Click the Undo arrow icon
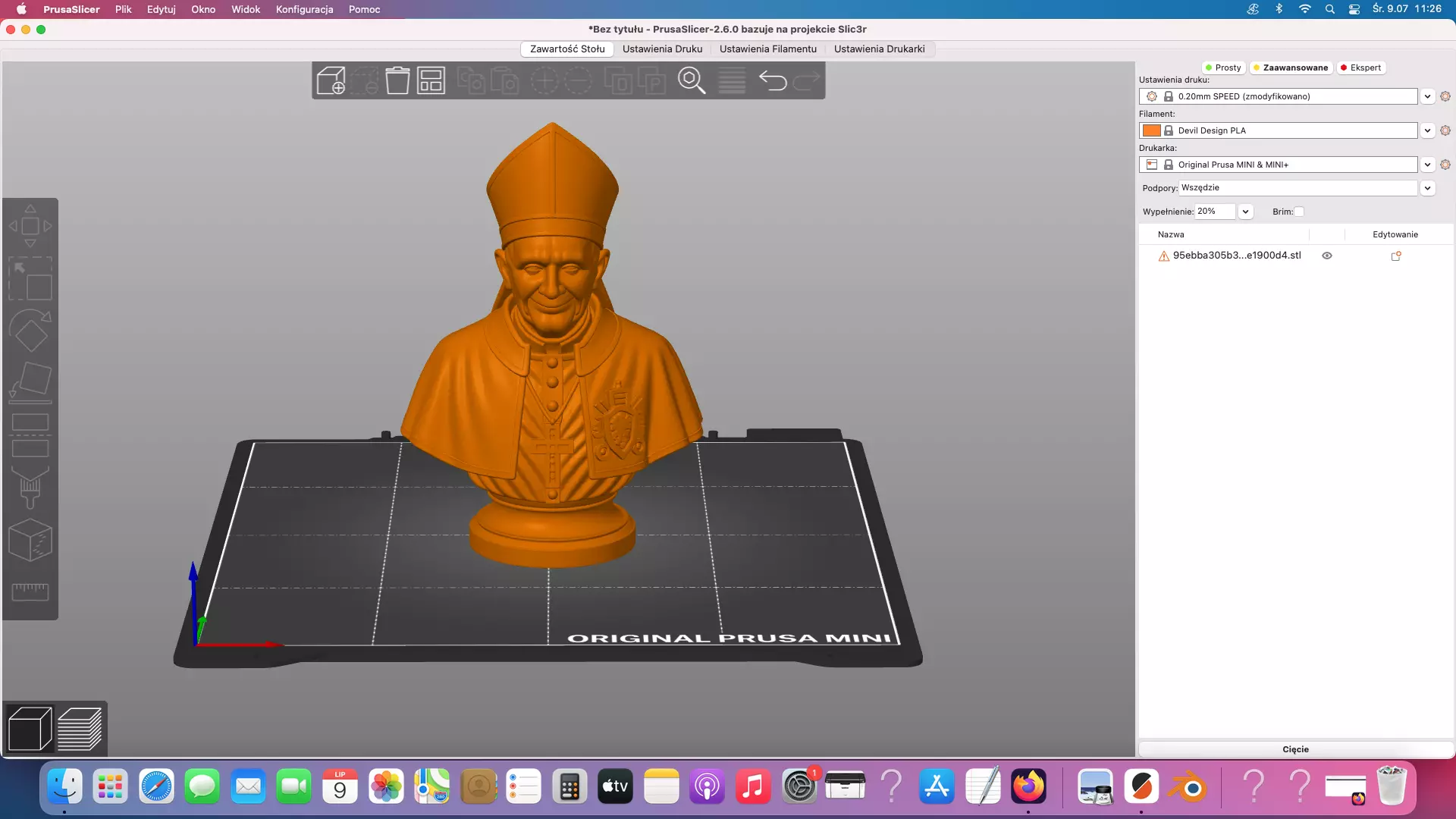Viewport: 1456px width, 819px height. click(773, 80)
